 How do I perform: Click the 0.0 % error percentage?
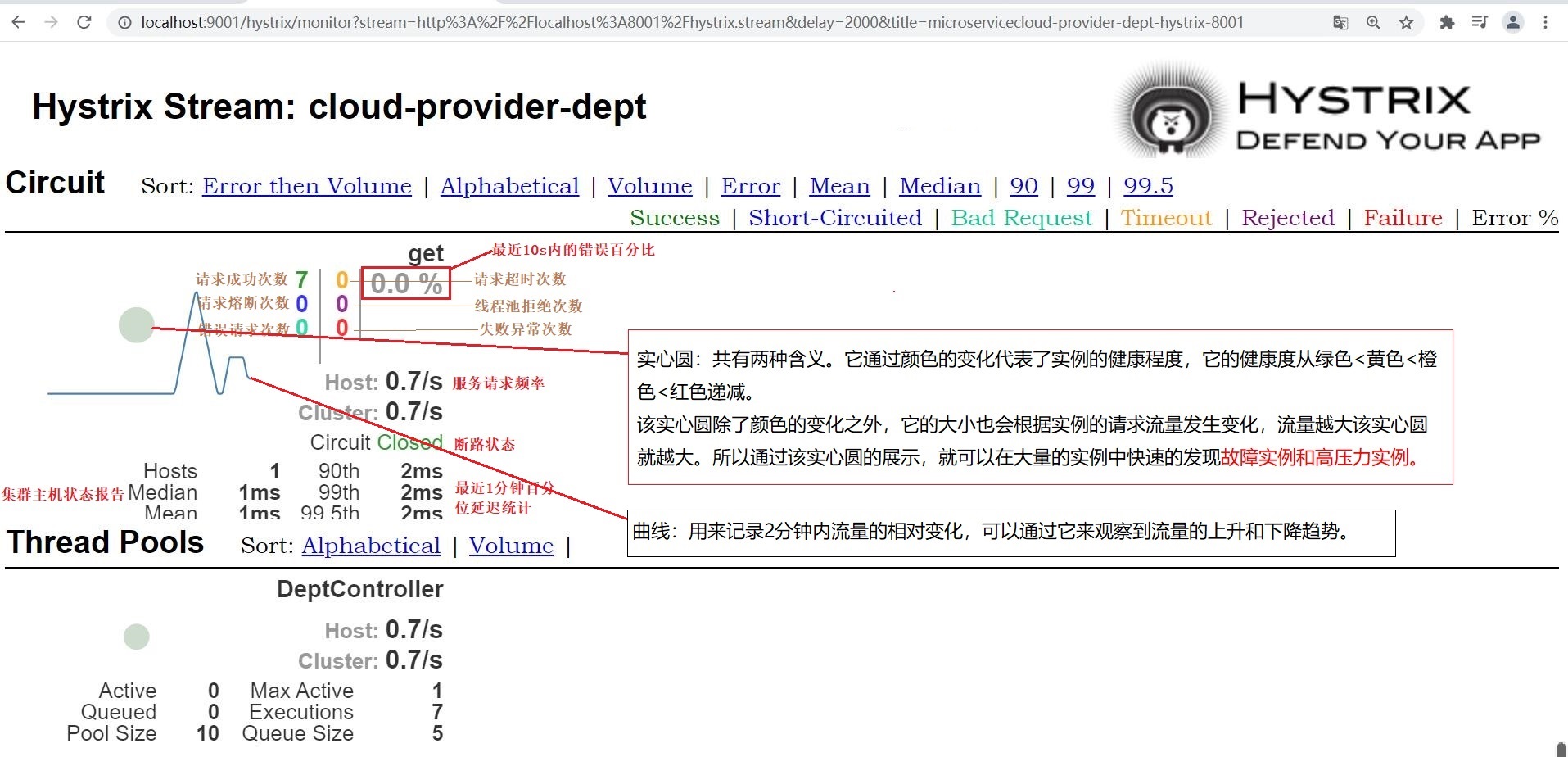click(x=406, y=283)
